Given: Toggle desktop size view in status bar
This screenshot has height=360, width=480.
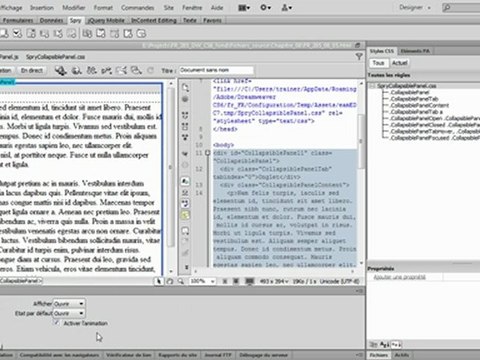Looking at the screenshot, I should pos(249,281).
